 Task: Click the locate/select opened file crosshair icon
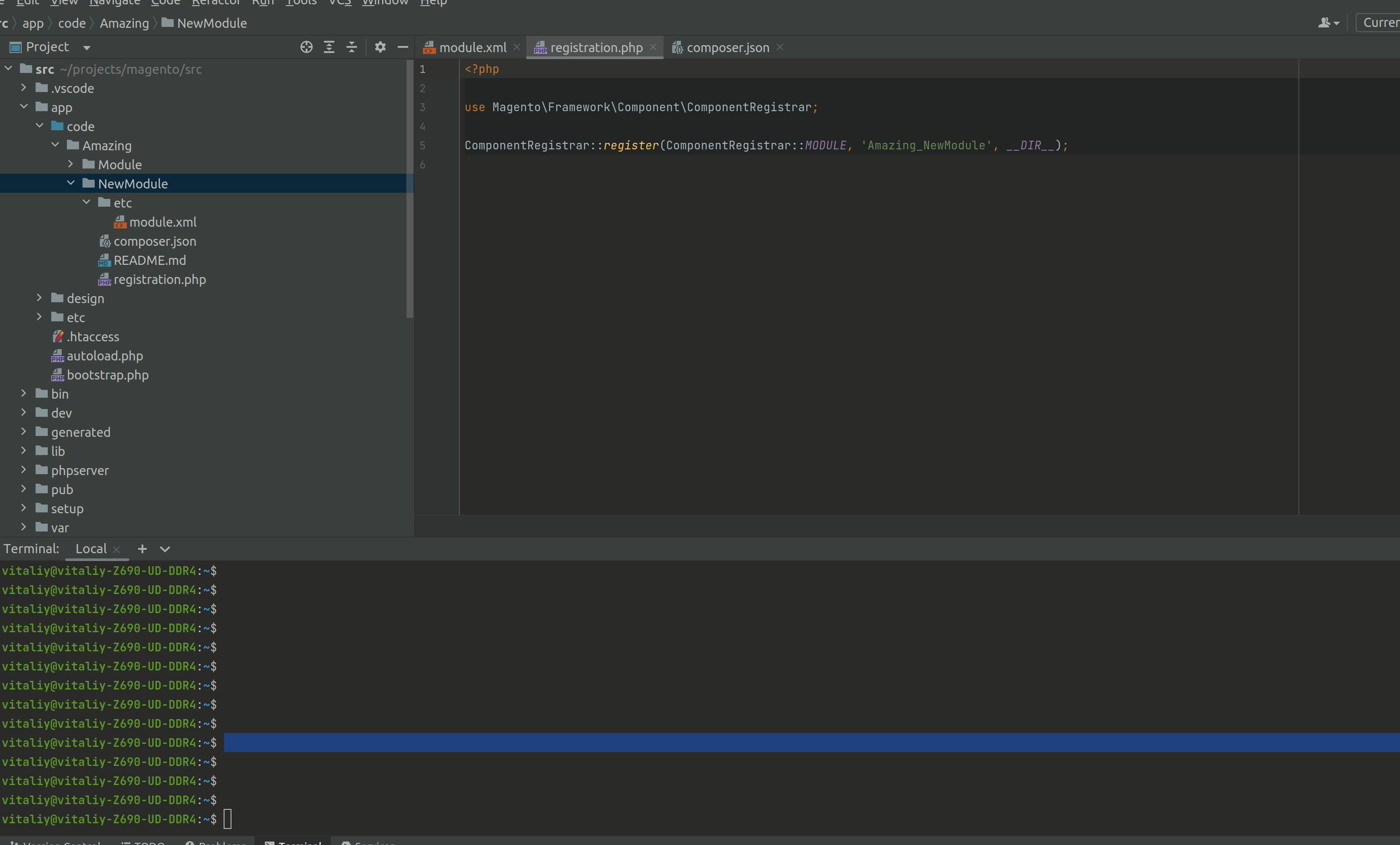[x=306, y=47]
